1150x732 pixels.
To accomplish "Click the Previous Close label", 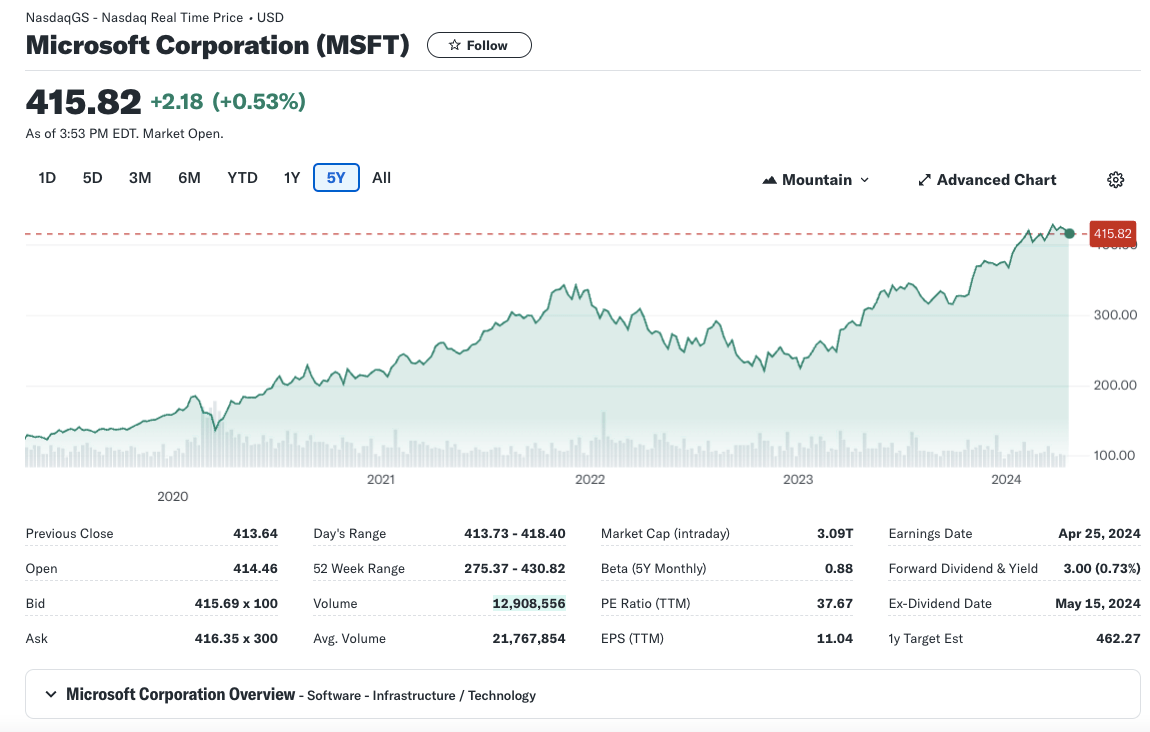I will tap(70, 533).
